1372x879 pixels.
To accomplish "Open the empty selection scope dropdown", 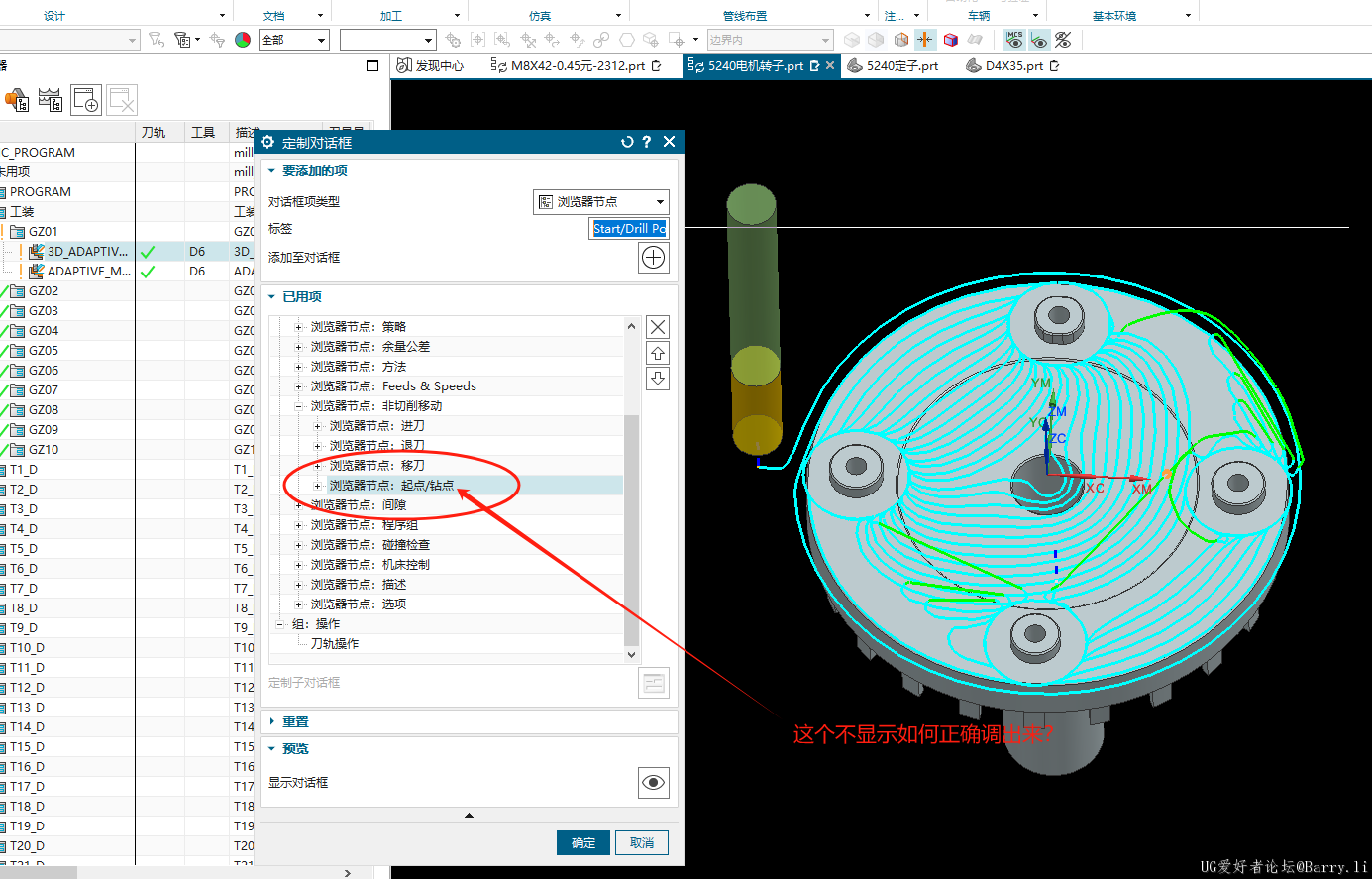I will (388, 40).
